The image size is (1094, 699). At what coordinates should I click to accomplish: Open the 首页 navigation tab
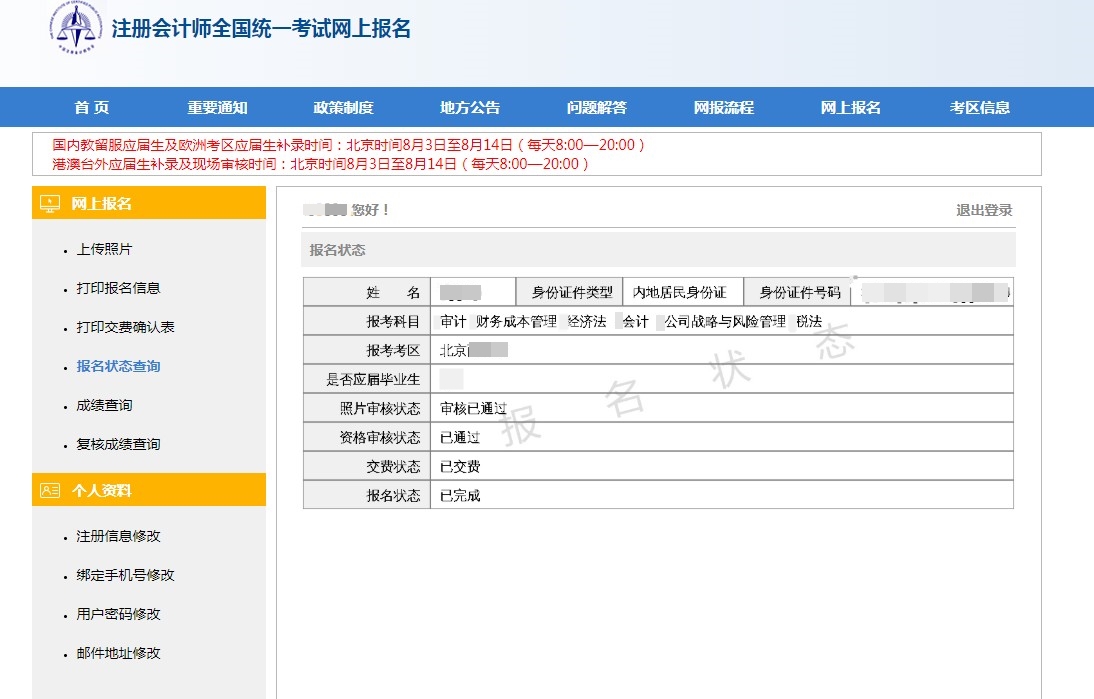pos(92,107)
